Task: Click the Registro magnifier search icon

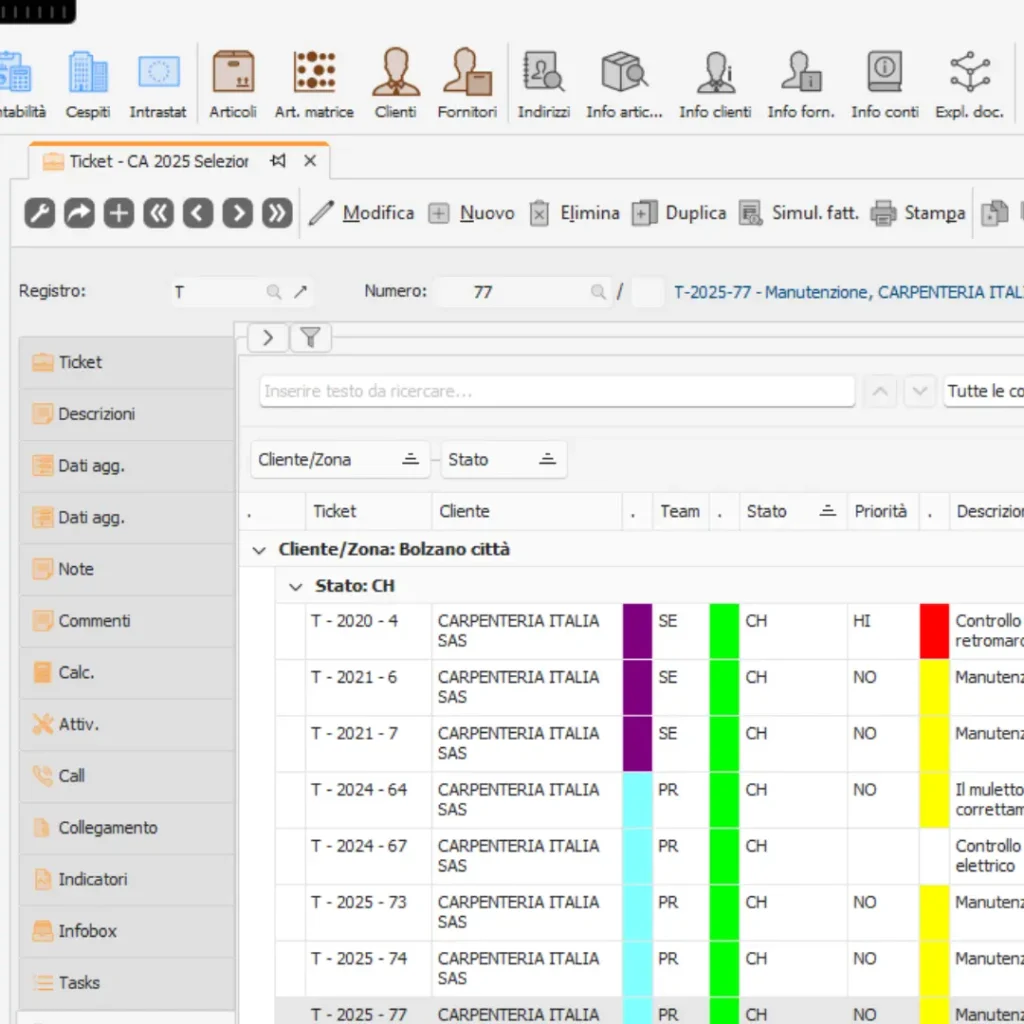Action: point(274,292)
